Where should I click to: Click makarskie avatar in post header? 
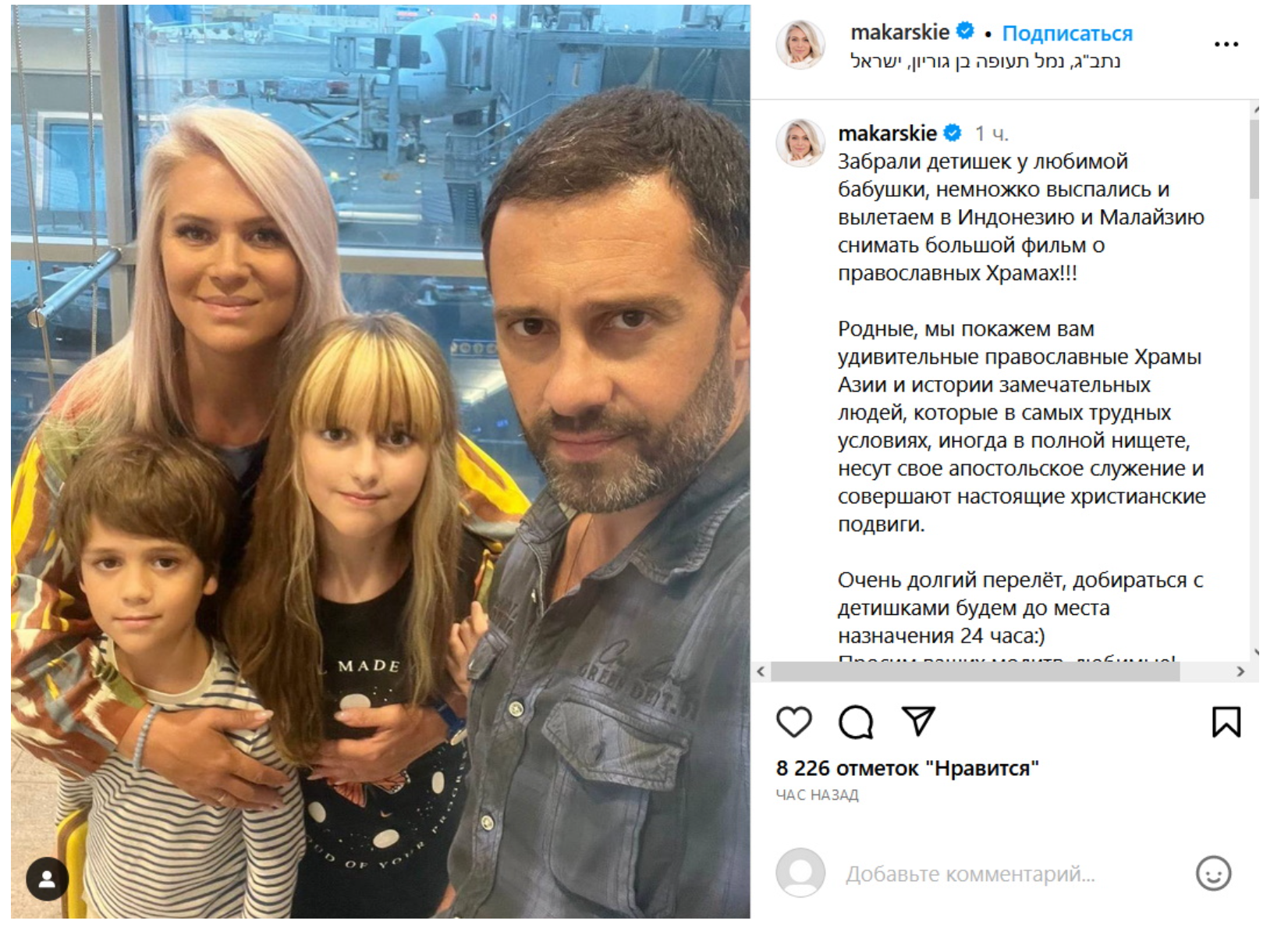coord(800,44)
